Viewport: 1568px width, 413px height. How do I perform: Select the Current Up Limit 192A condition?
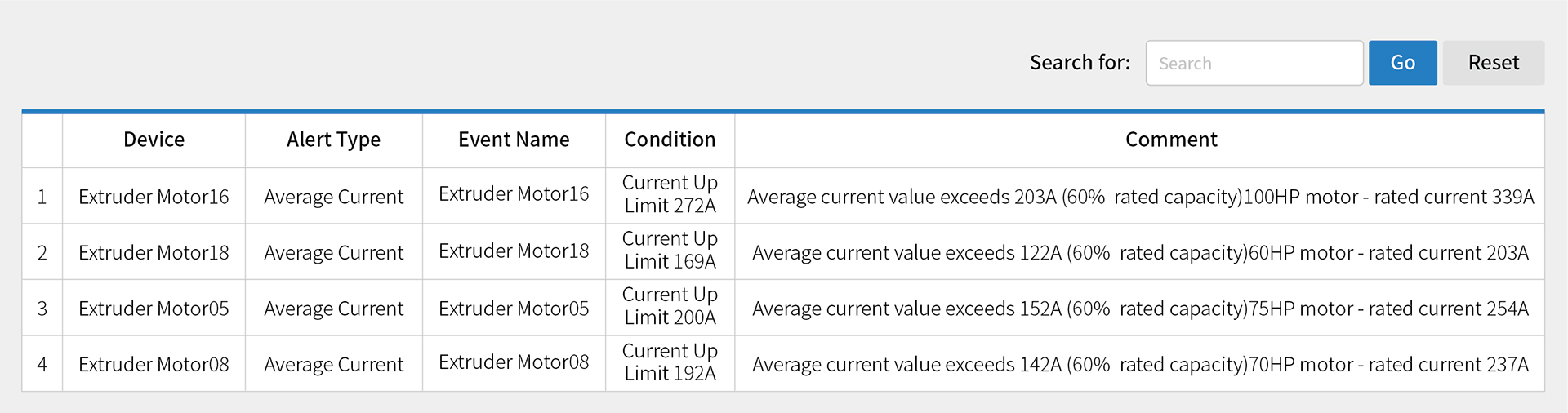(x=670, y=362)
